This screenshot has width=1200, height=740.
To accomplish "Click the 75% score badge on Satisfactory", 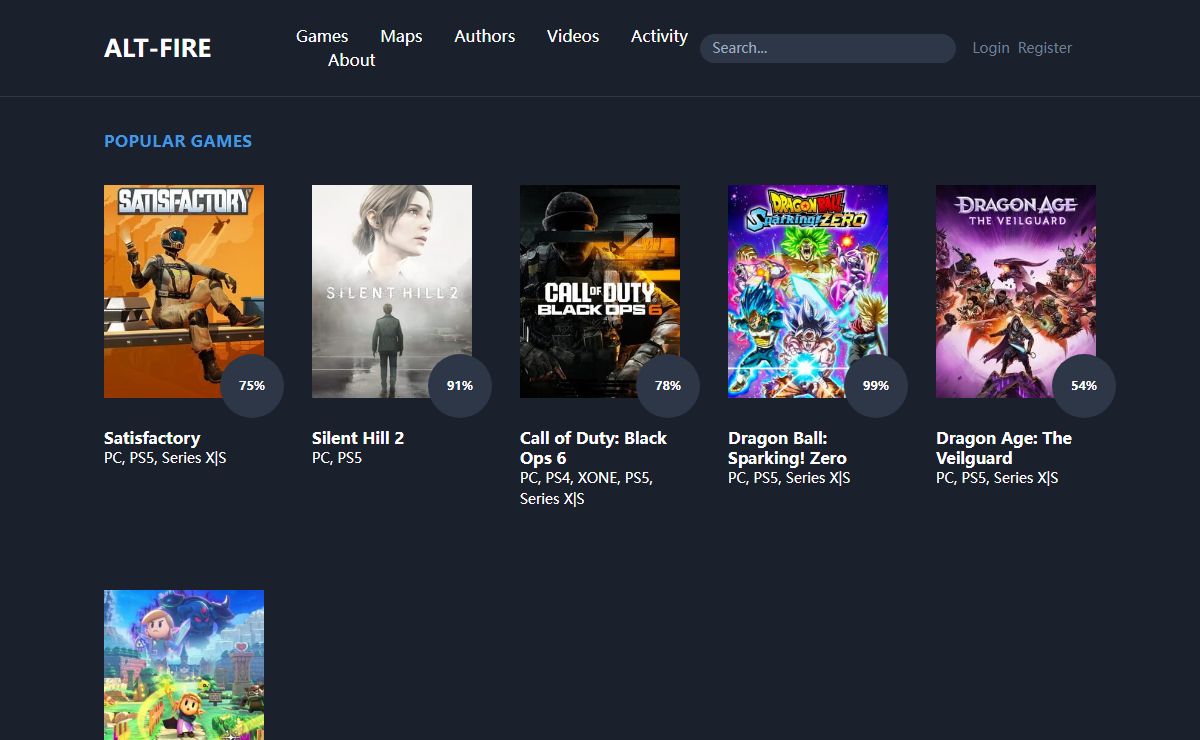I will coord(252,385).
